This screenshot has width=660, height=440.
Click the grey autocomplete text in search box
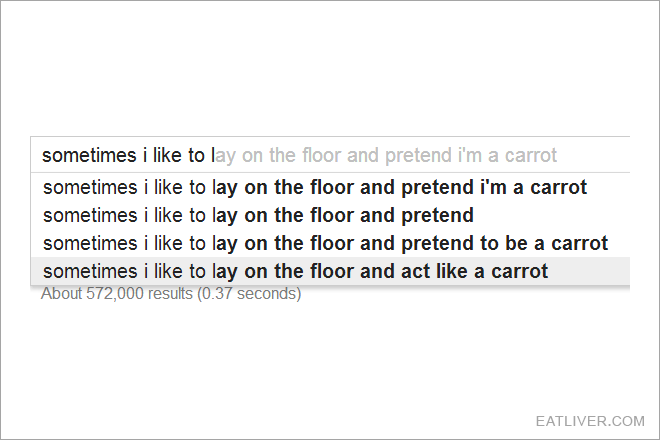click(386, 155)
